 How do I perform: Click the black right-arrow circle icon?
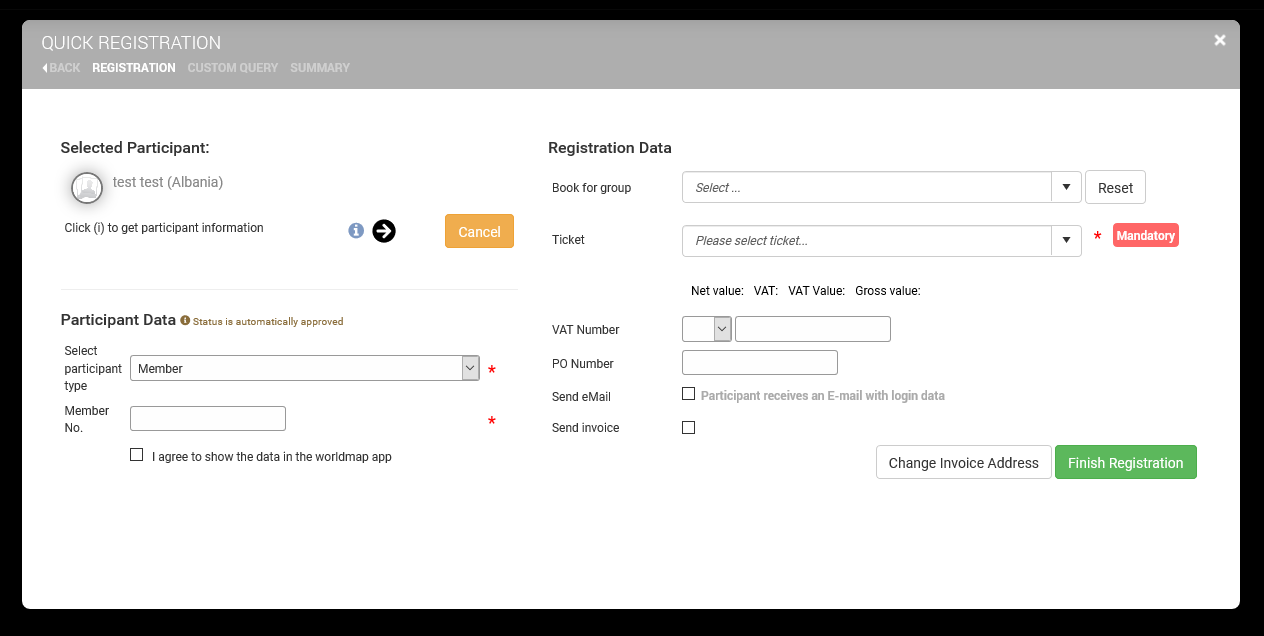tap(384, 231)
